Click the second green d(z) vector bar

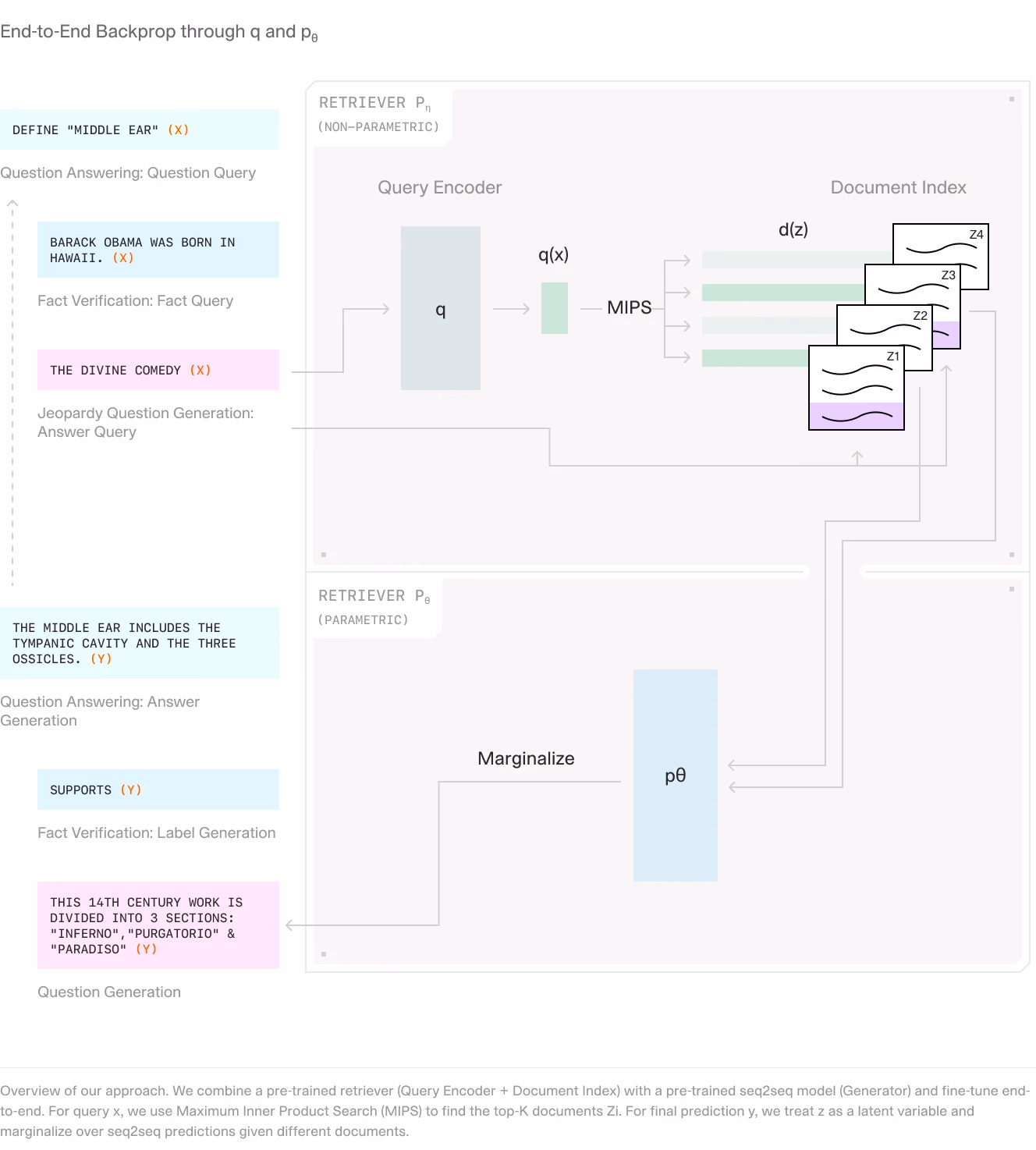[755, 358]
